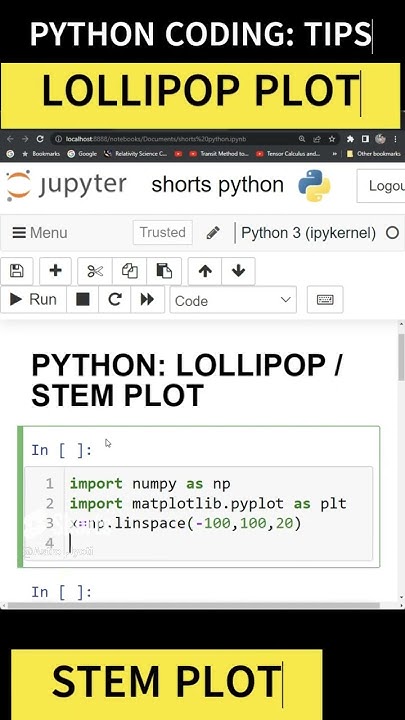Open the Code cell type dropdown
Image resolution: width=405 pixels, height=720 pixels.
pyautogui.click(x=233, y=300)
